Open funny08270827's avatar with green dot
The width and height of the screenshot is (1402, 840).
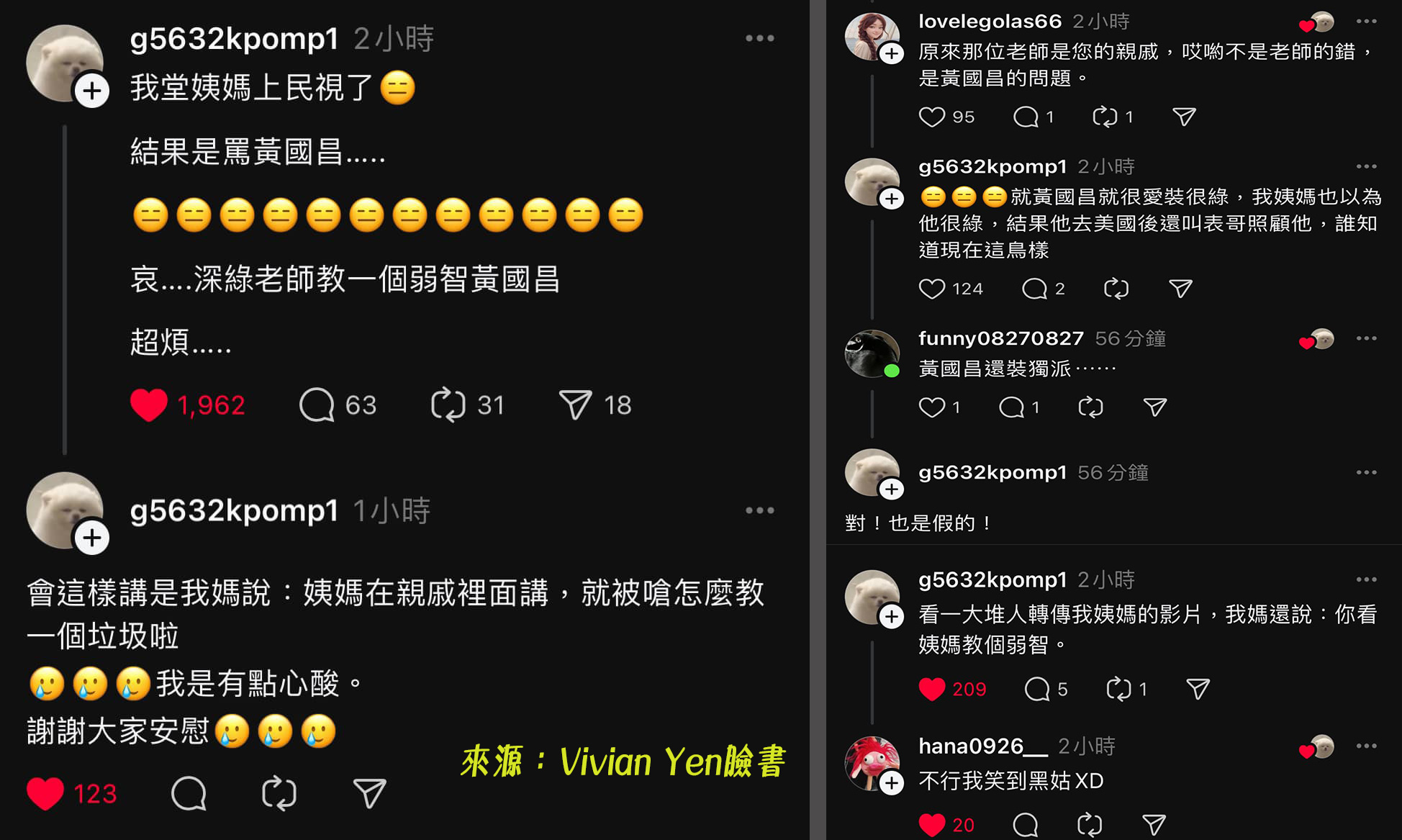[x=872, y=353]
